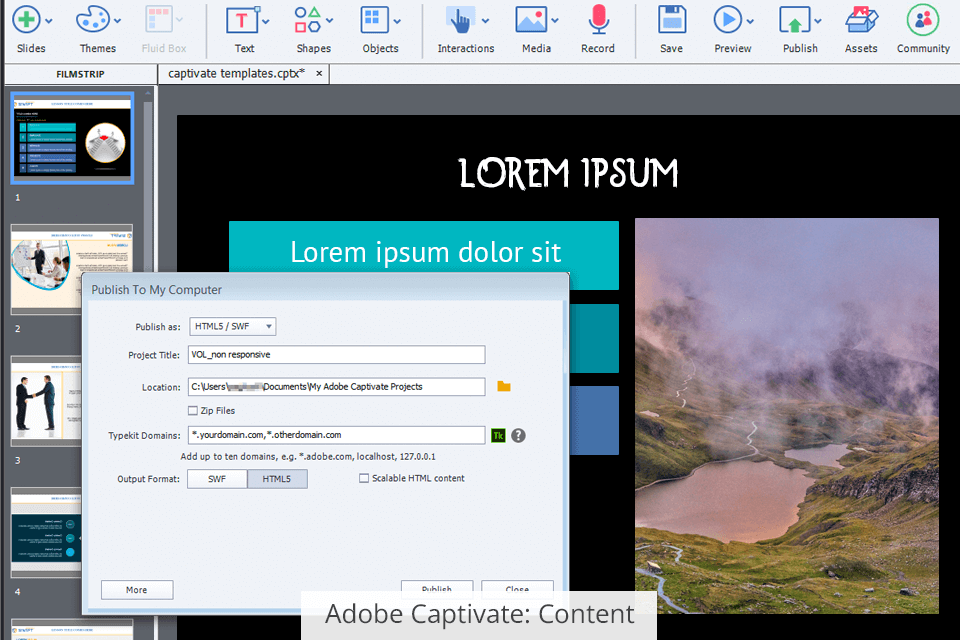
Task: Expand the Objects dropdown arrow
Action: pyautogui.click(x=397, y=21)
